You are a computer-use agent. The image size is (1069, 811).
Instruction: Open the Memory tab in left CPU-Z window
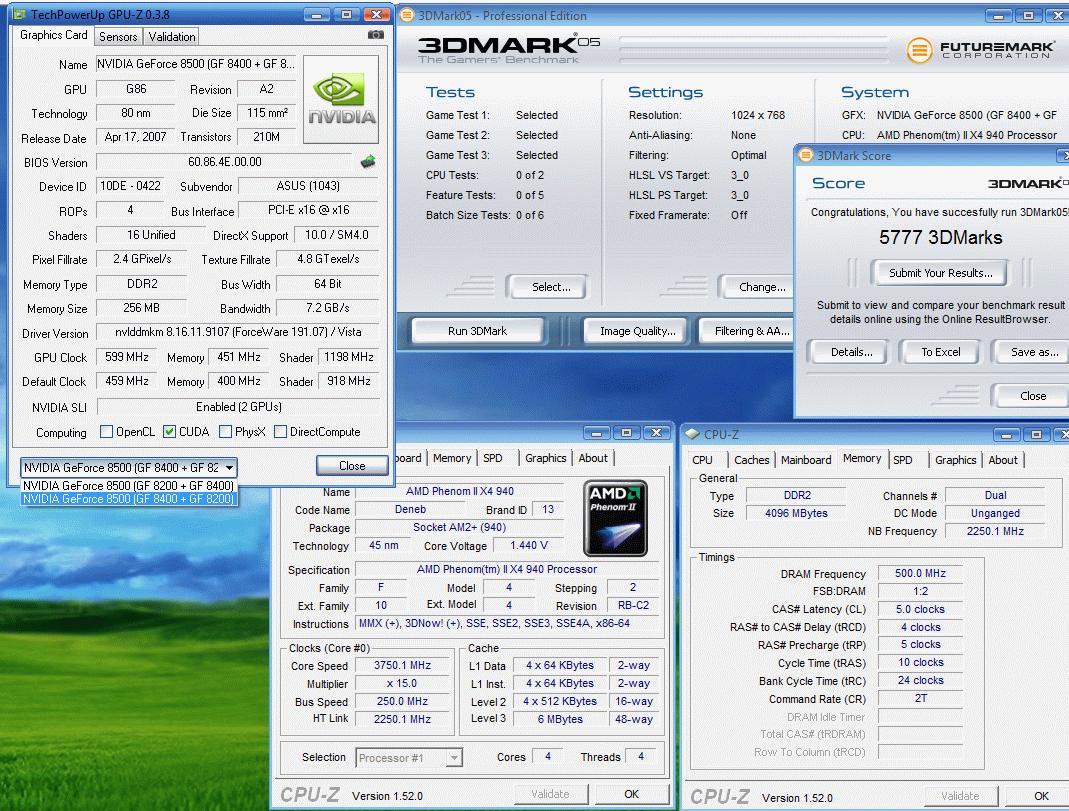pos(452,458)
